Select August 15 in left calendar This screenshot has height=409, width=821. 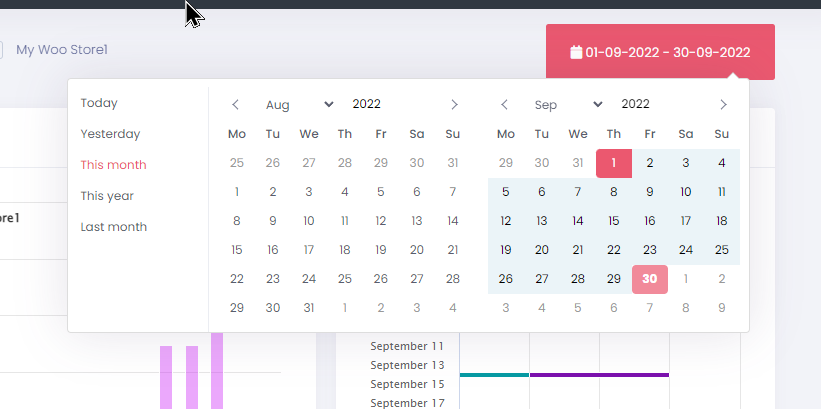point(237,250)
